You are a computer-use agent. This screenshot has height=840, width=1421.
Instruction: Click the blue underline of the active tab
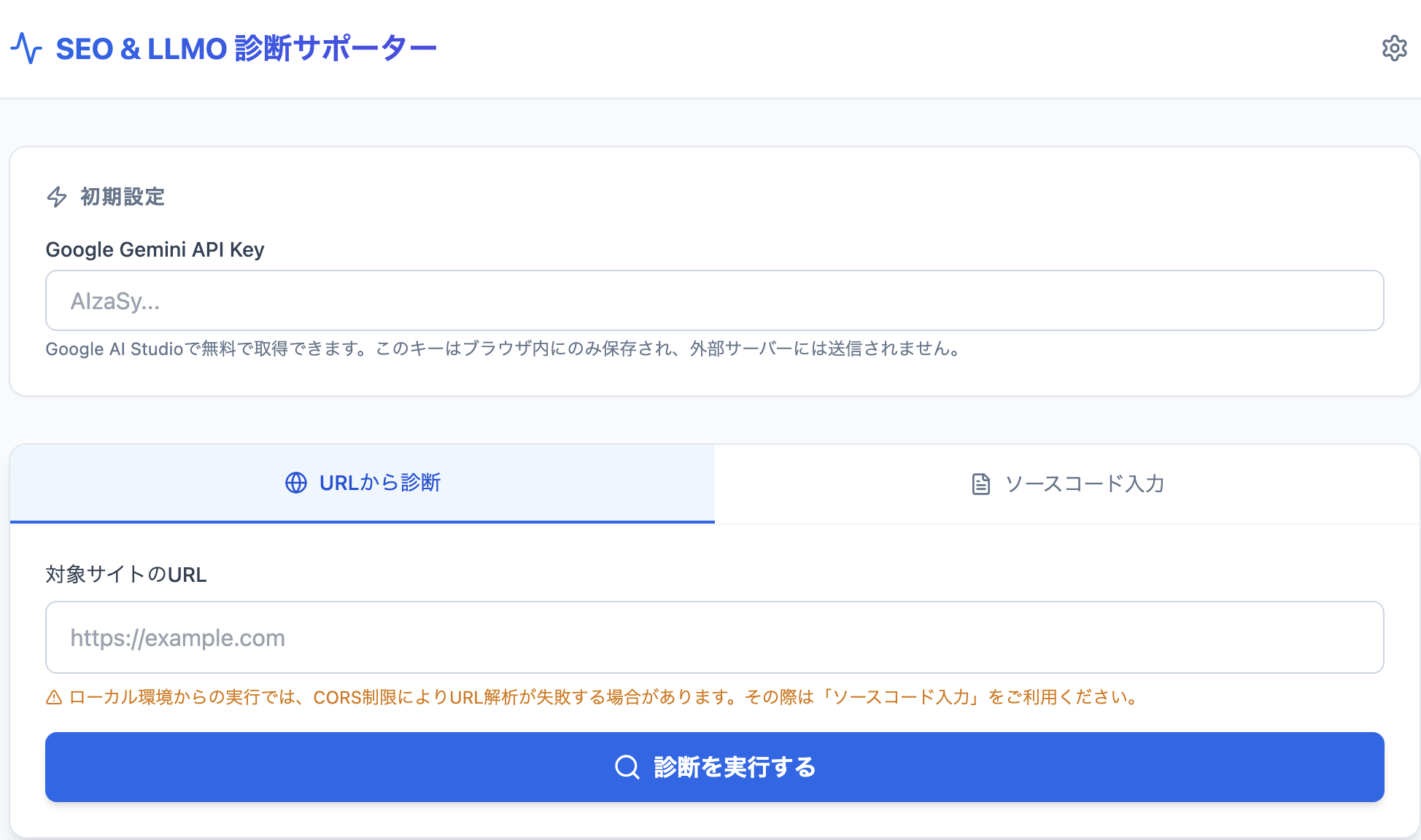click(x=362, y=521)
